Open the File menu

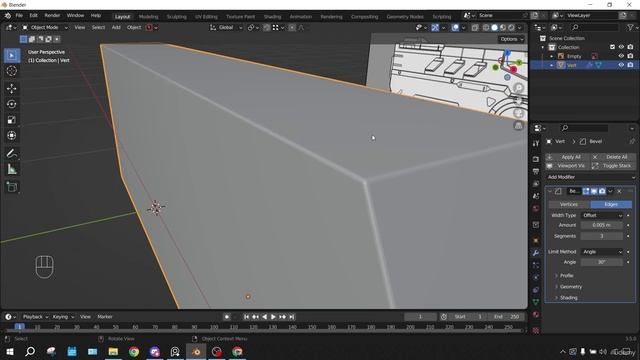19,16
